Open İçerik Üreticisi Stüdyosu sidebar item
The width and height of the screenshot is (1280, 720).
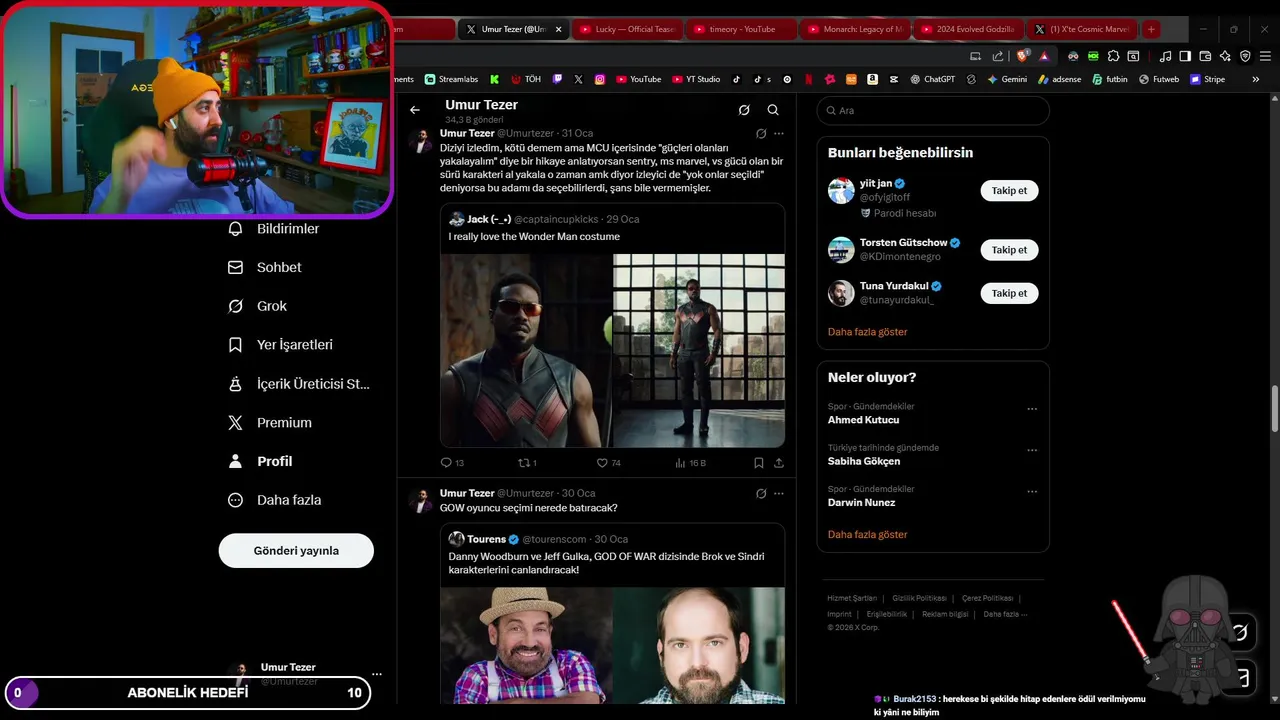click(x=299, y=384)
